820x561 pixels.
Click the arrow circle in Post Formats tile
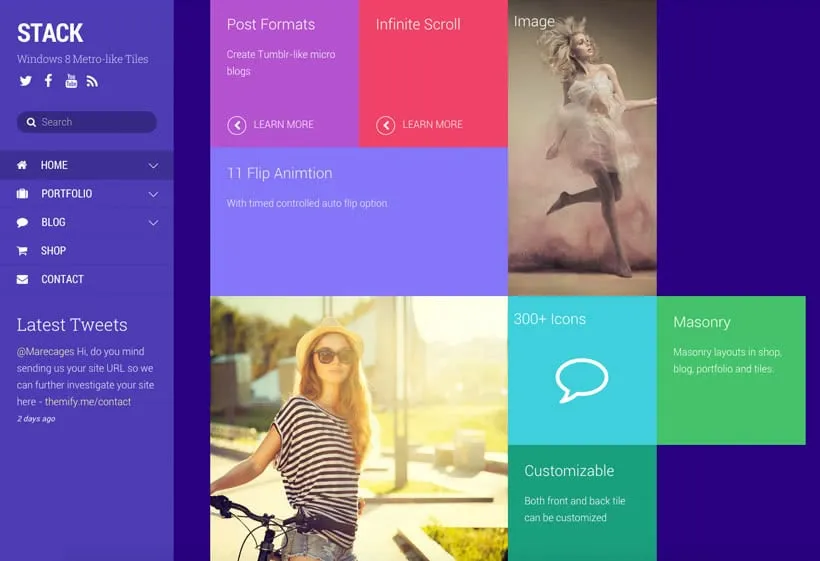tap(237, 125)
